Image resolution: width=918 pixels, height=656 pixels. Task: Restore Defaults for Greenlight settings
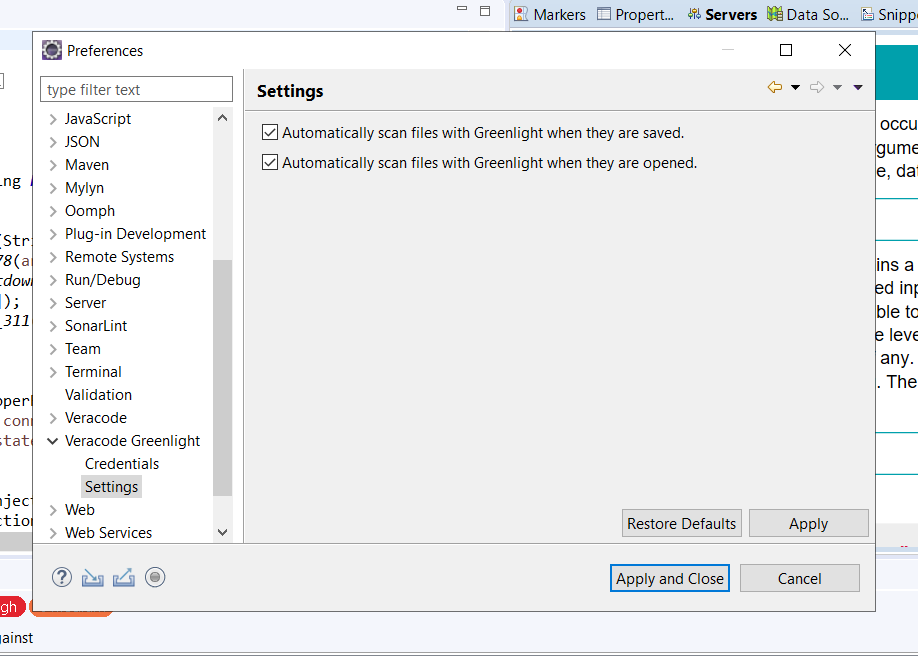681,523
